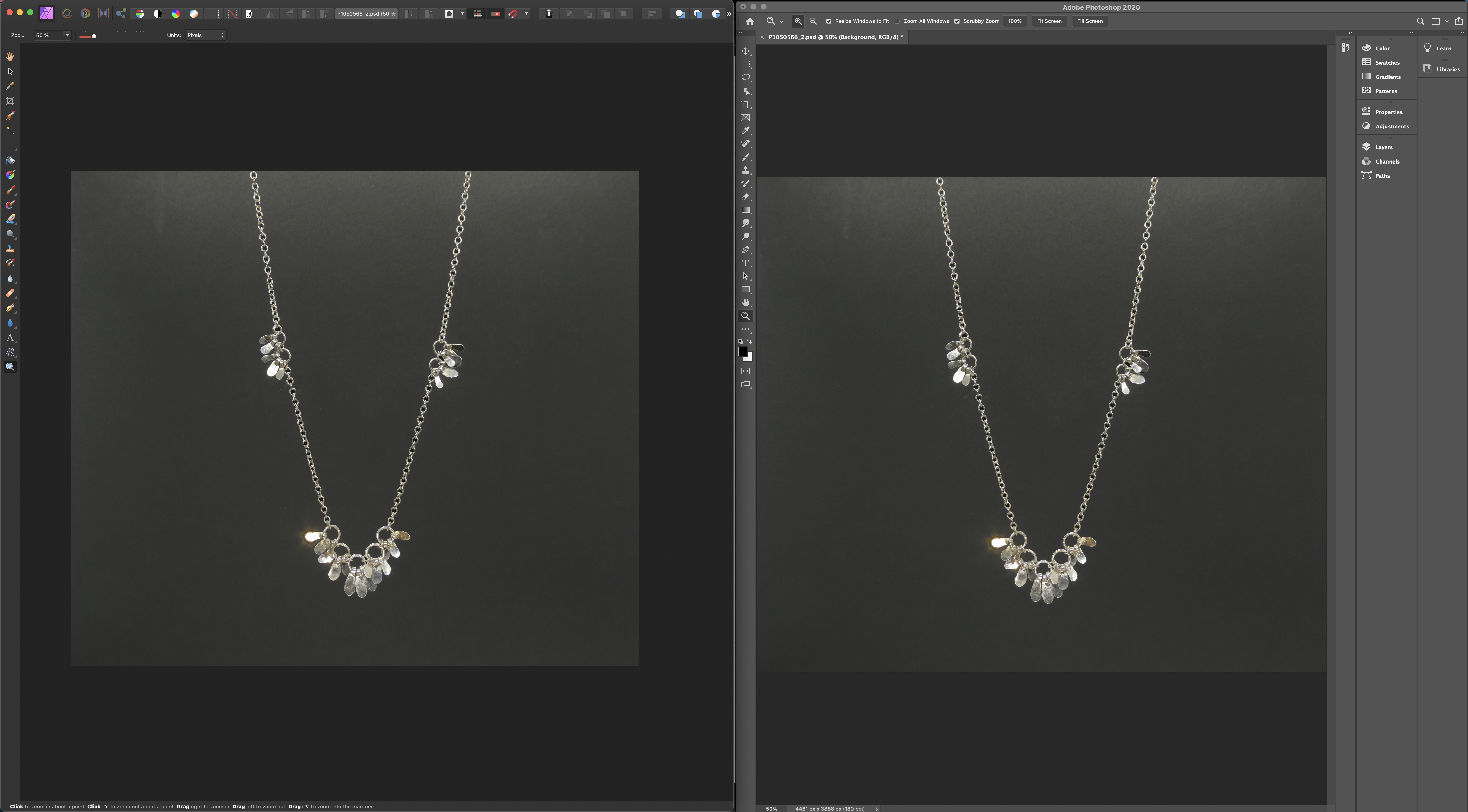Open the Adjustments panel
Viewport: 1468px width, 812px height.
(x=1385, y=126)
